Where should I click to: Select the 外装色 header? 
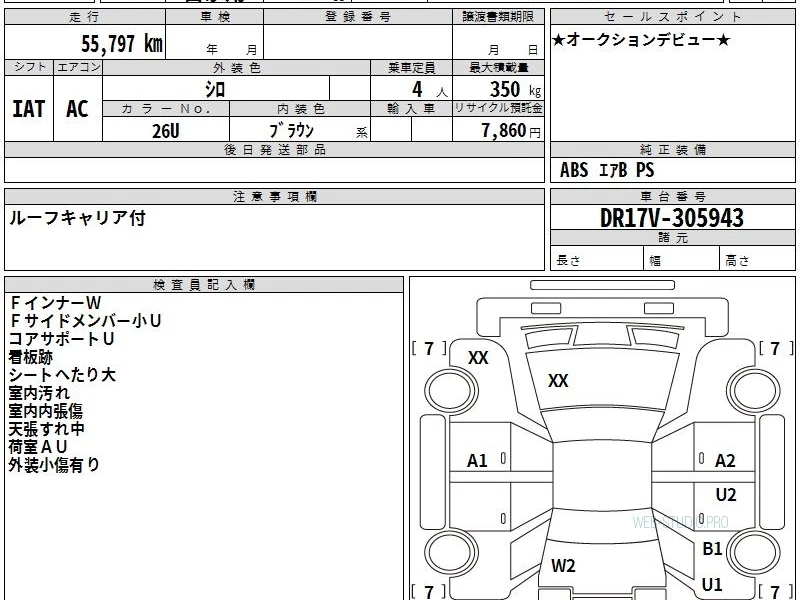point(236,67)
